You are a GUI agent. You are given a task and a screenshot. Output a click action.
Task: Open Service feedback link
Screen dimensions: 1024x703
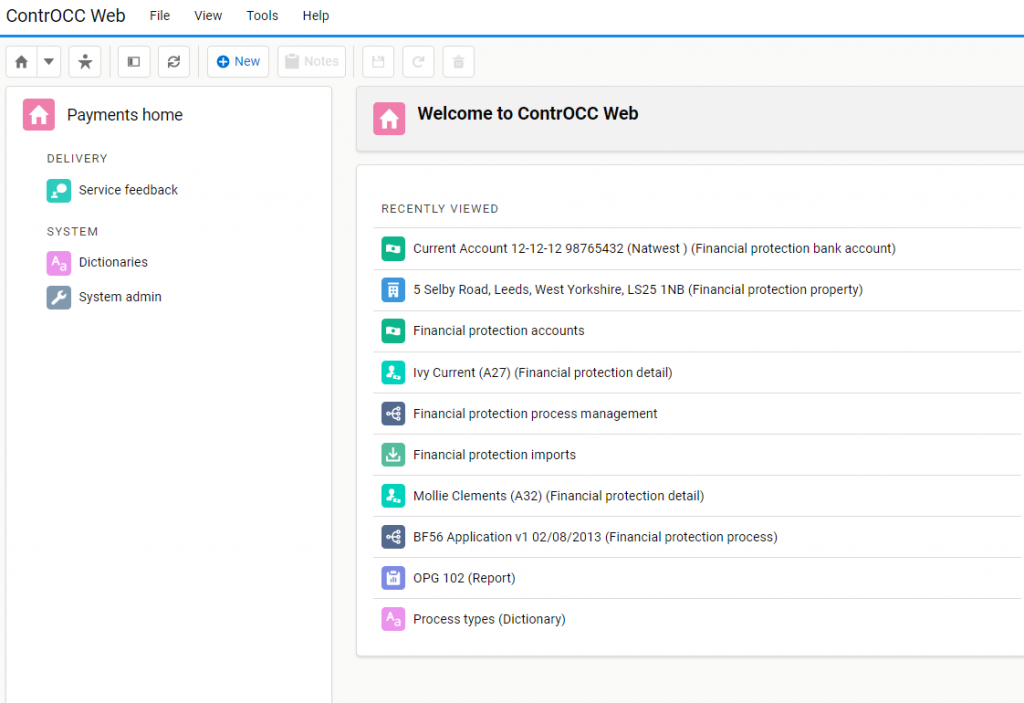128,190
